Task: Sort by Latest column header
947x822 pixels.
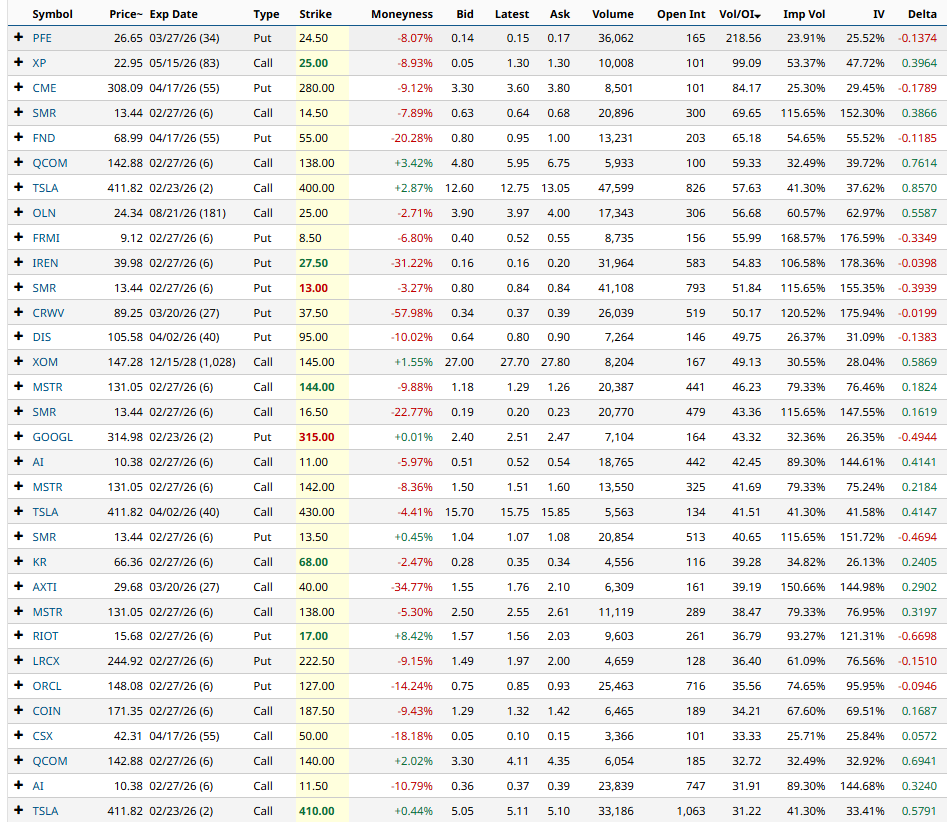Action: point(512,14)
